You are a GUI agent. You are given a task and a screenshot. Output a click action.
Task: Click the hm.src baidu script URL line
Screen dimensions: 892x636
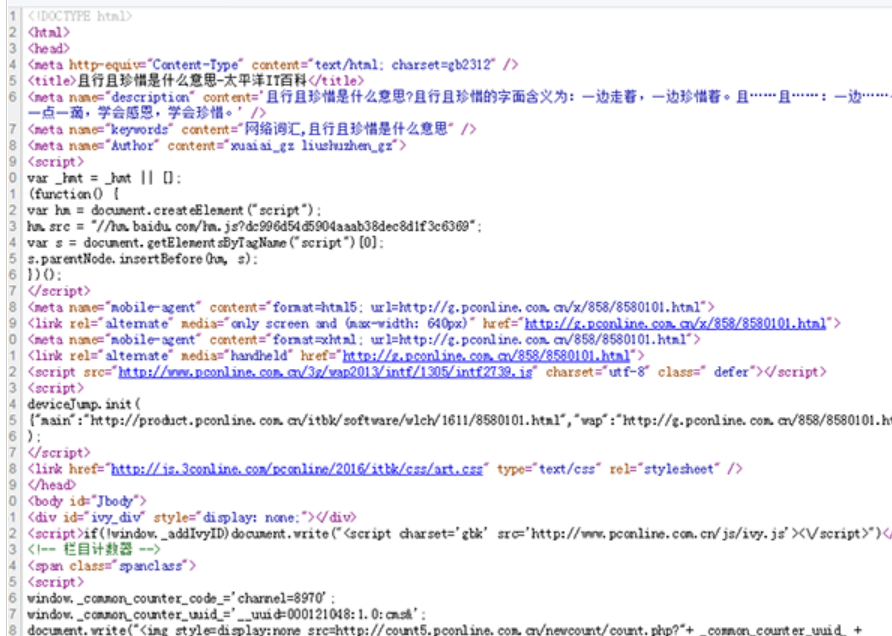click(255, 226)
